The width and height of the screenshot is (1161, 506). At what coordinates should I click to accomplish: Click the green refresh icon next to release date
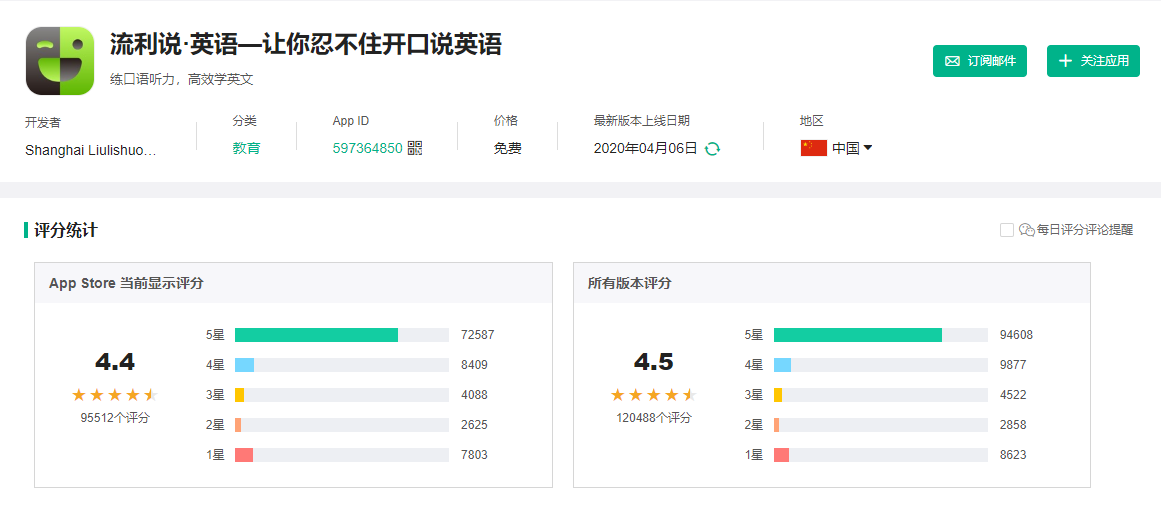(x=712, y=148)
